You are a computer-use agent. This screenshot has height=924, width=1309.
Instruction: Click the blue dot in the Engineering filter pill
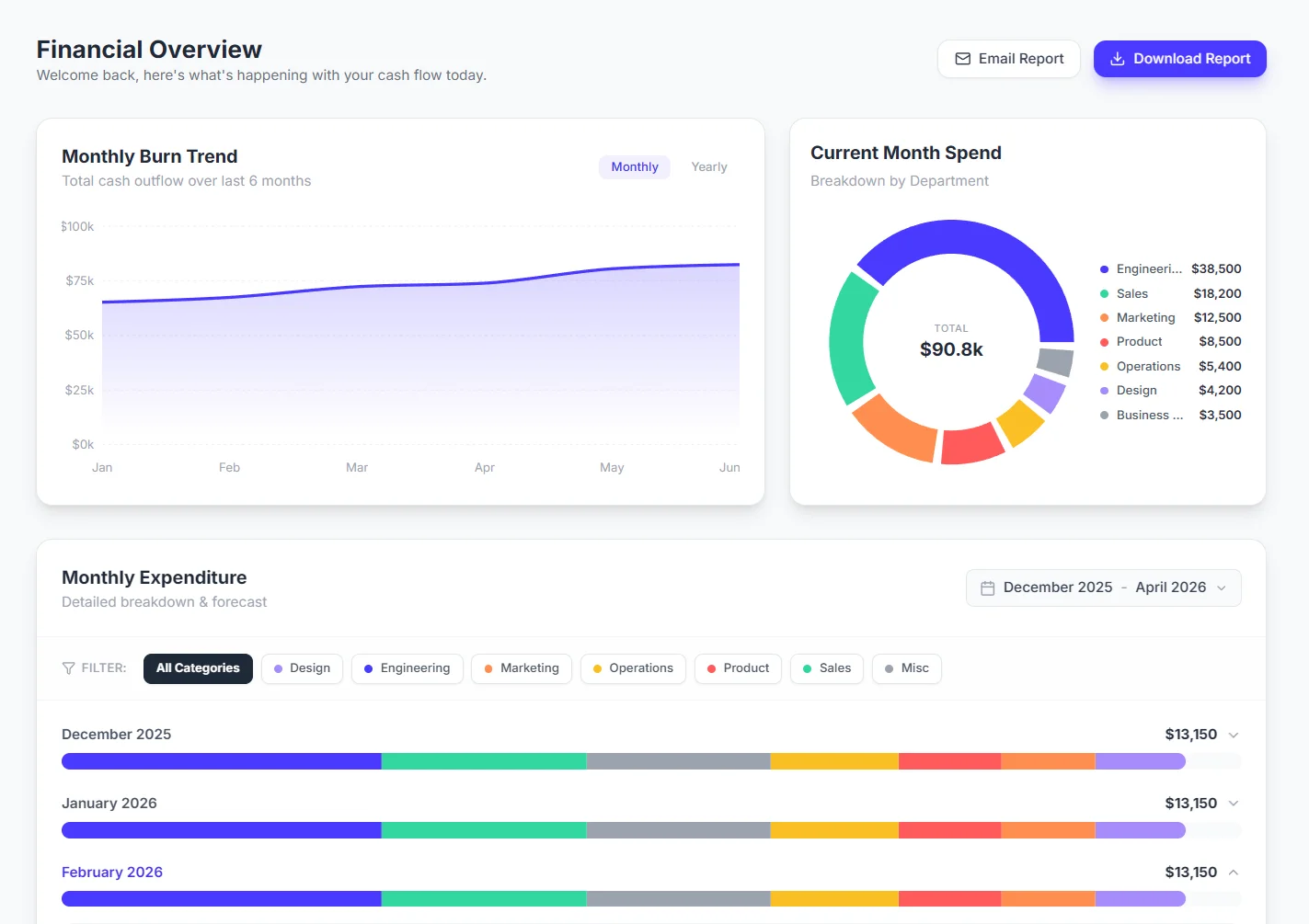click(372, 668)
